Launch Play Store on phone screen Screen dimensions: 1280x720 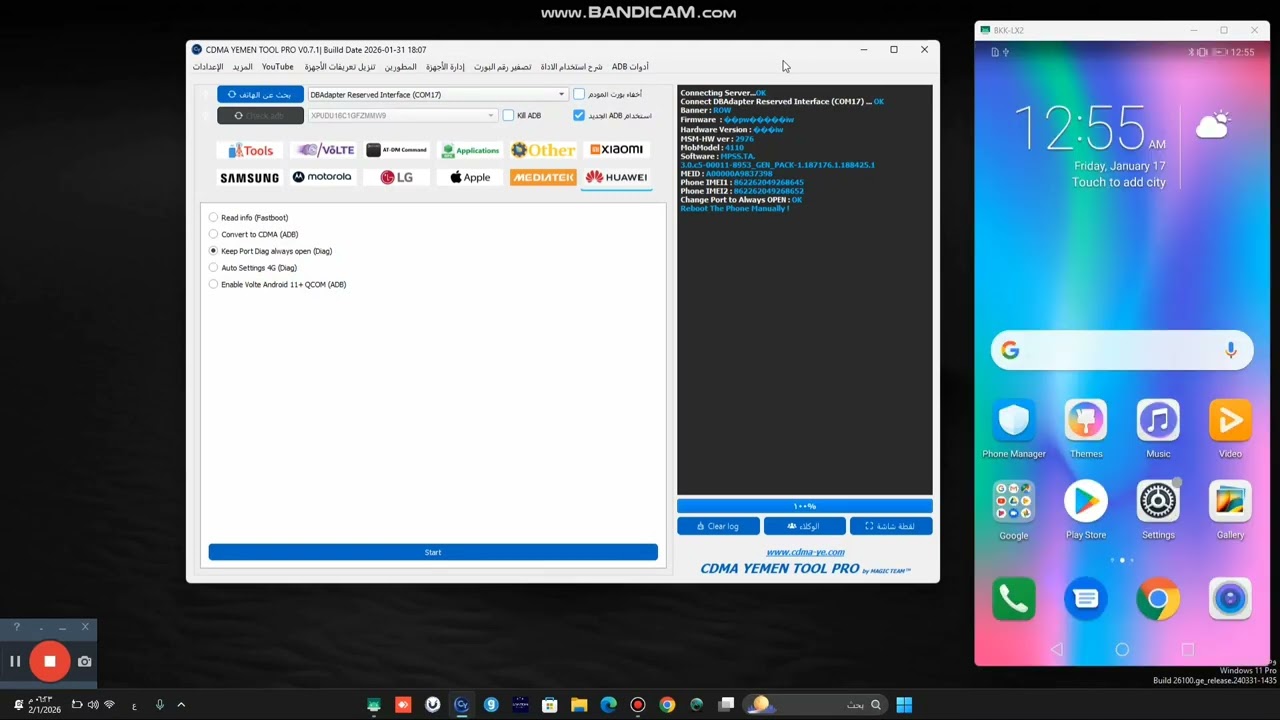(1086, 511)
